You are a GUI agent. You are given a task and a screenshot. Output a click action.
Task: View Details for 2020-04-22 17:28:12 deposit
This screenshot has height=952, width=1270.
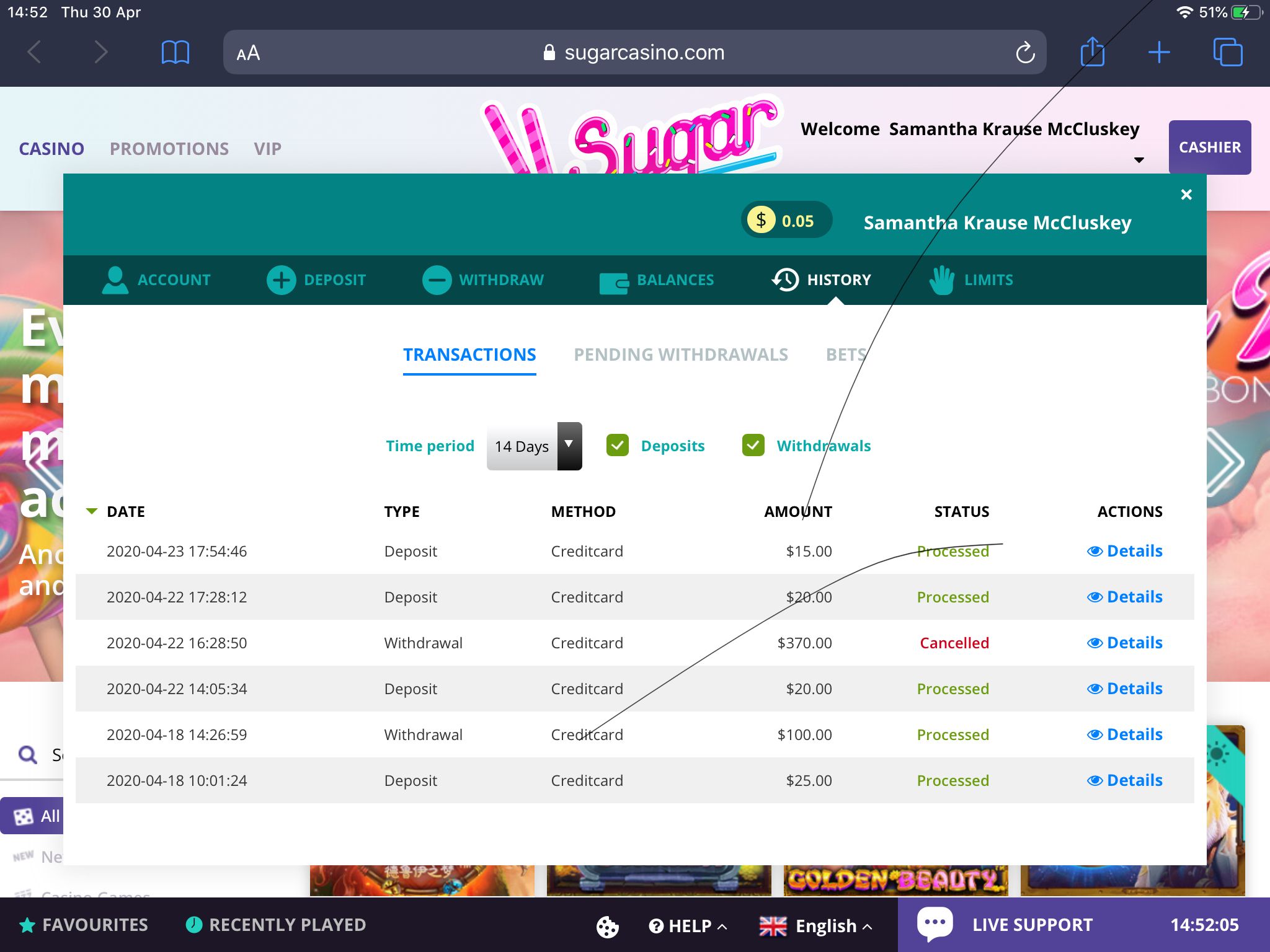pyautogui.click(x=1125, y=597)
